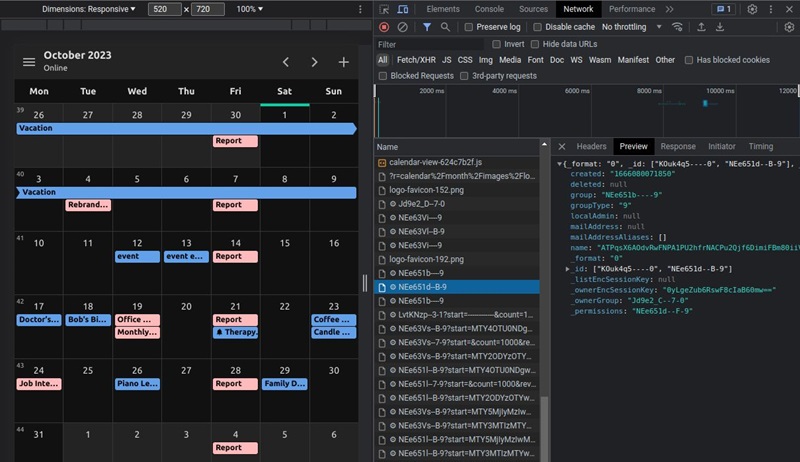Open DevTools settings gear
Image resolution: width=800 pixels, height=462 pixels.
[x=752, y=9]
